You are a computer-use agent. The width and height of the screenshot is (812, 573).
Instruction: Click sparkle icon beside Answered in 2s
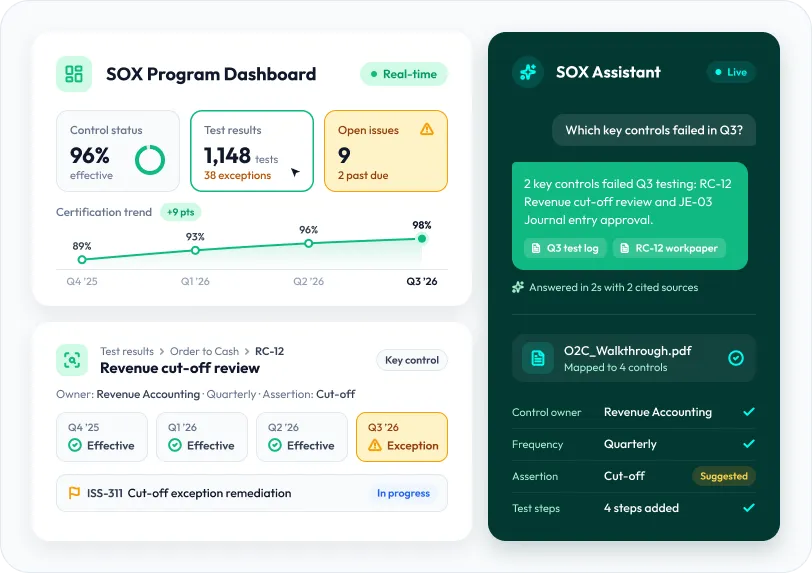click(x=518, y=288)
